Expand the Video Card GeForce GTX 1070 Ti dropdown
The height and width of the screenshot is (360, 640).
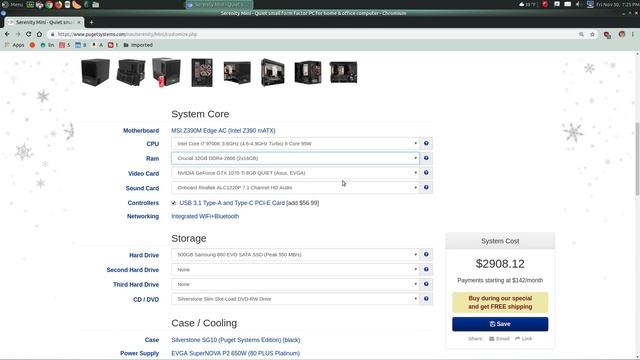coord(295,173)
